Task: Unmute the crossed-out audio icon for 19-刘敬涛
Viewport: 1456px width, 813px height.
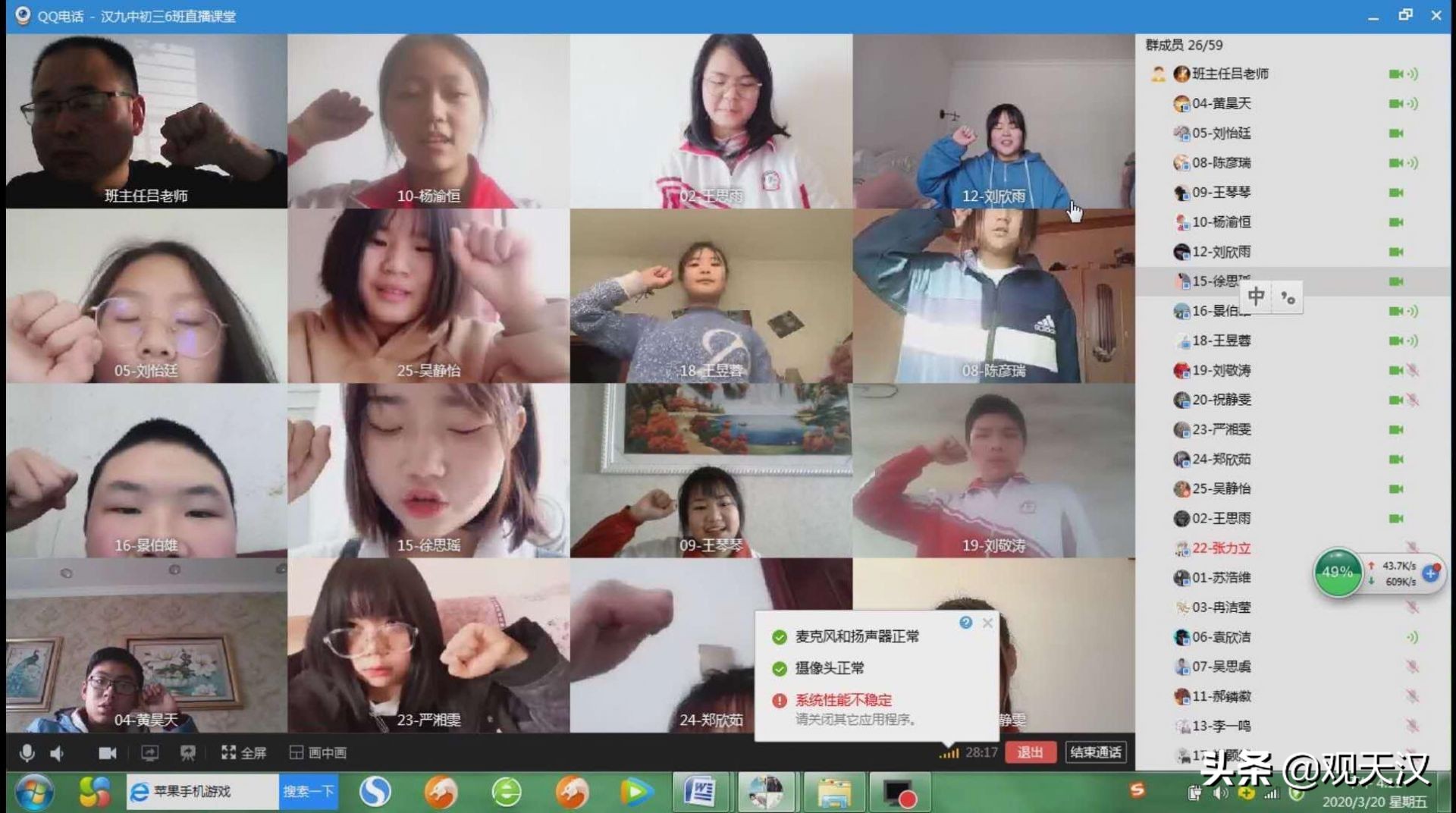Action: pyautogui.click(x=1412, y=371)
